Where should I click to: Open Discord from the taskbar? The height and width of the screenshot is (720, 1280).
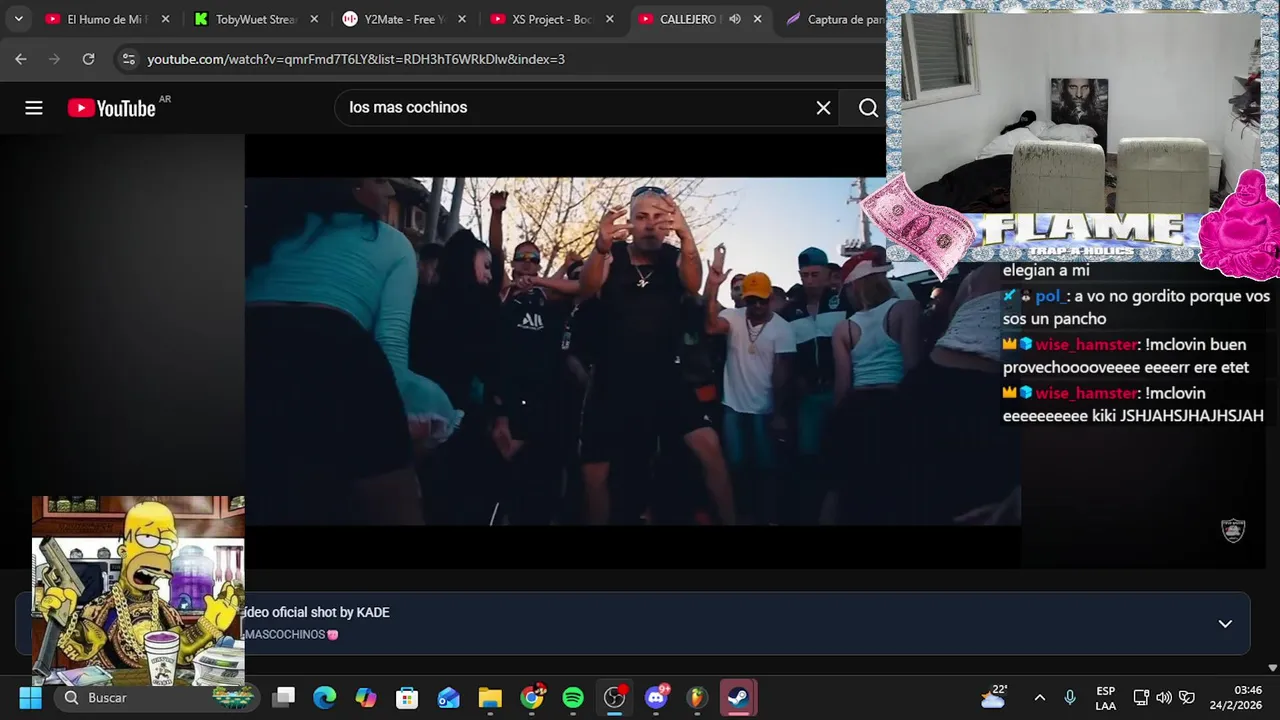click(x=656, y=697)
